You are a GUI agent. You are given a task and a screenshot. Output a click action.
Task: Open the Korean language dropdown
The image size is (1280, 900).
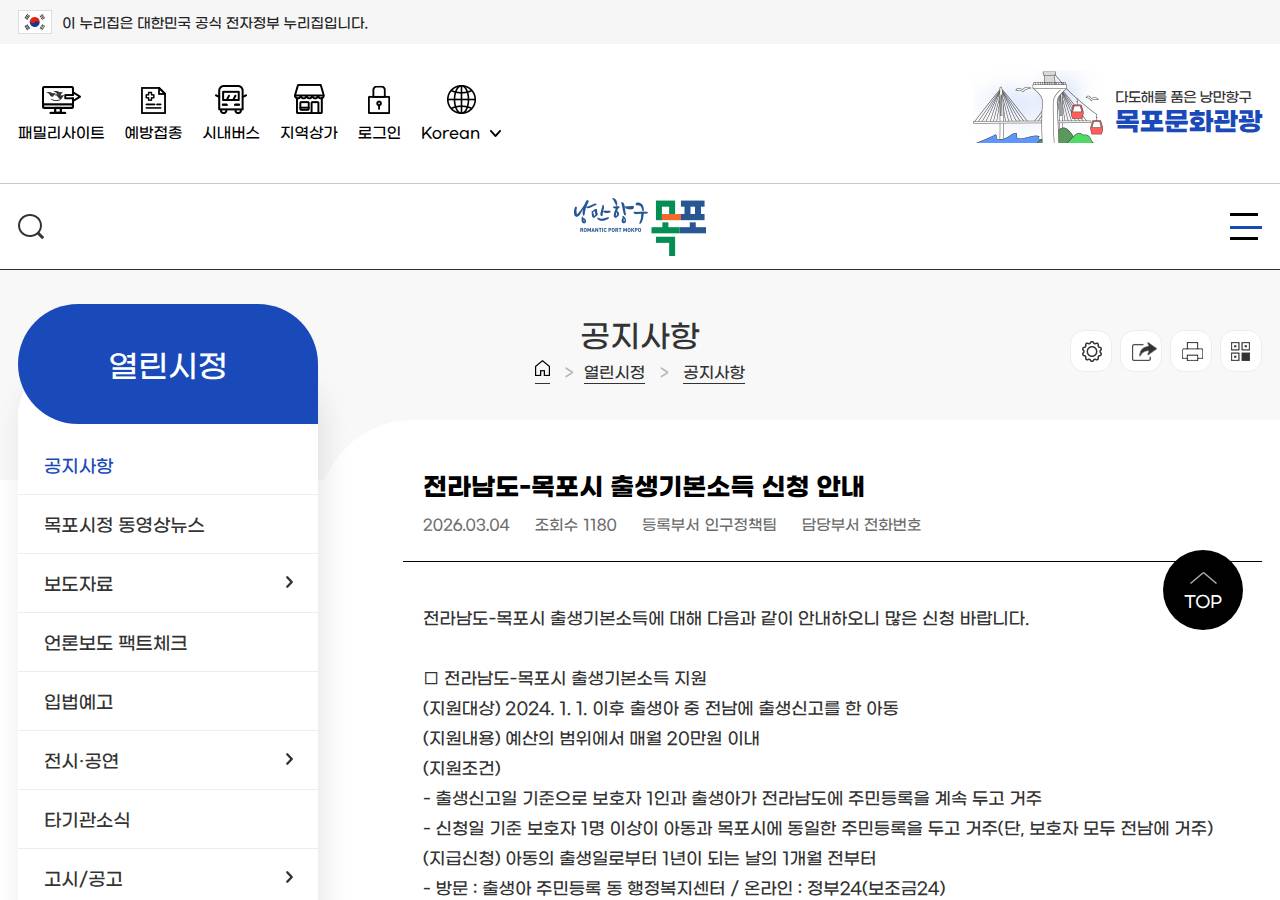pyautogui.click(x=461, y=133)
